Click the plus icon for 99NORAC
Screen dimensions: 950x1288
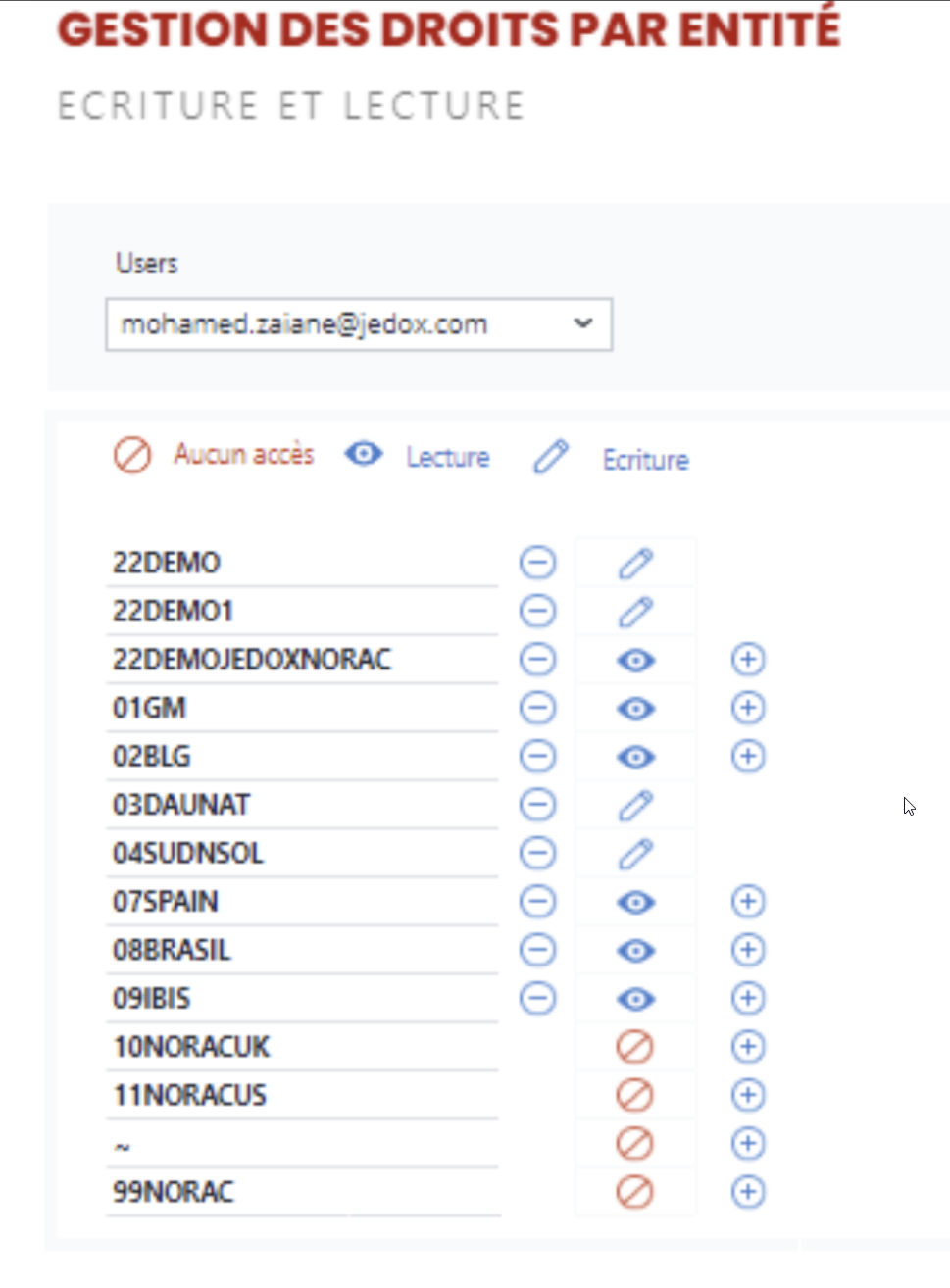click(x=748, y=1192)
